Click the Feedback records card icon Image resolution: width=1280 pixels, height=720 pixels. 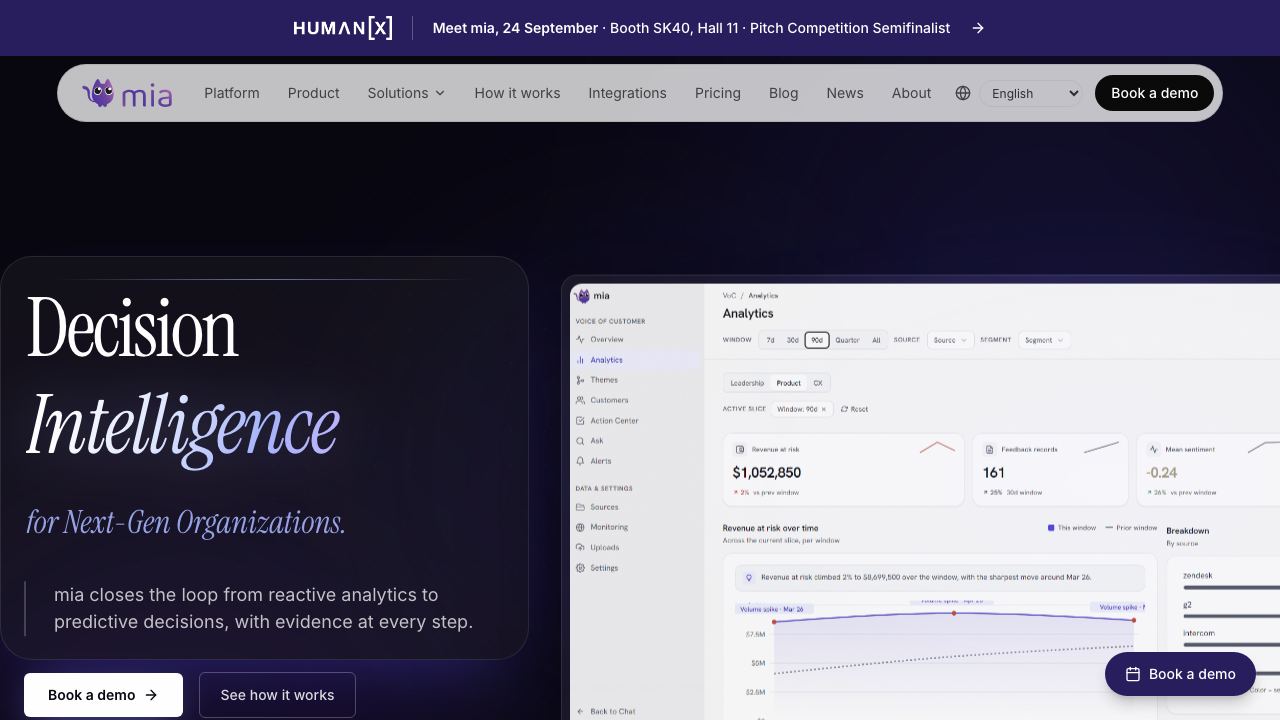[x=989, y=450]
